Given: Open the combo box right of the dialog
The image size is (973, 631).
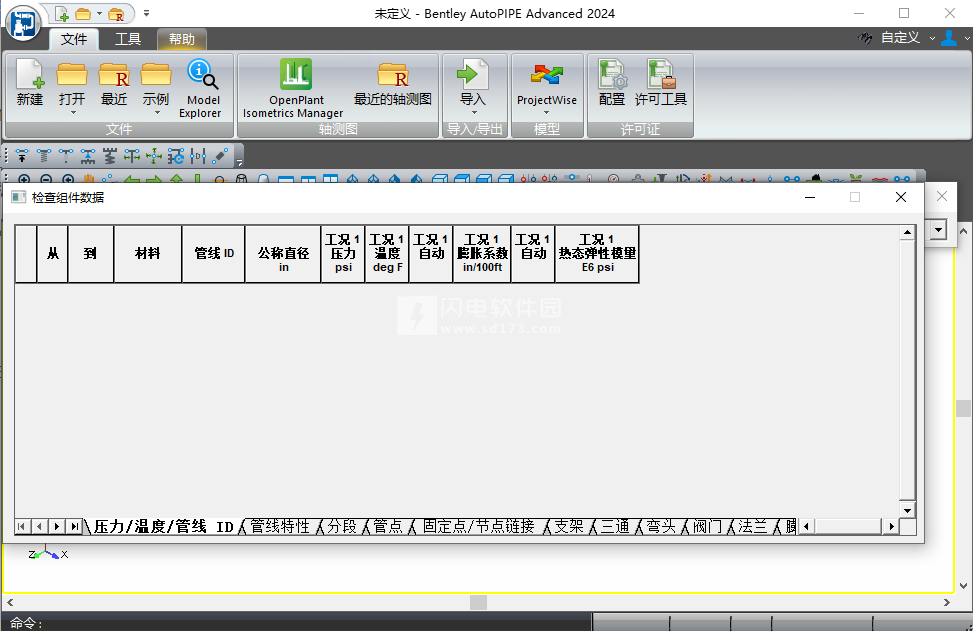Looking at the screenshot, I should 938,230.
